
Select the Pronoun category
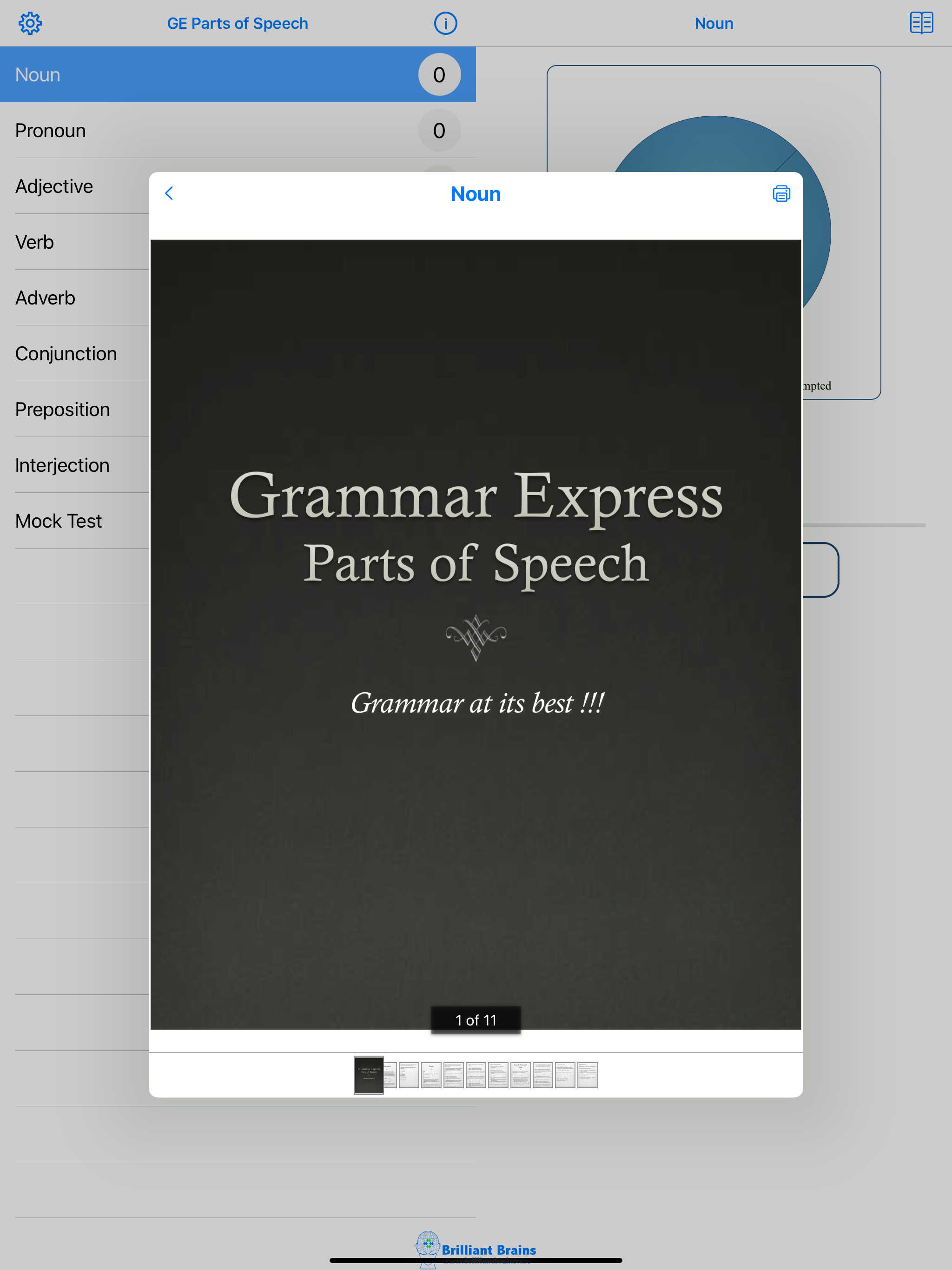coord(51,130)
